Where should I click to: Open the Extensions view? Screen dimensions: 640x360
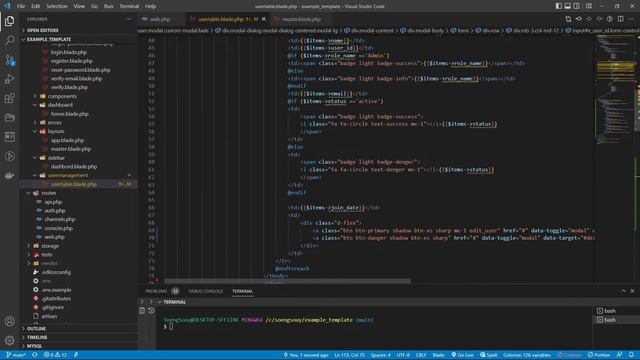(9, 98)
